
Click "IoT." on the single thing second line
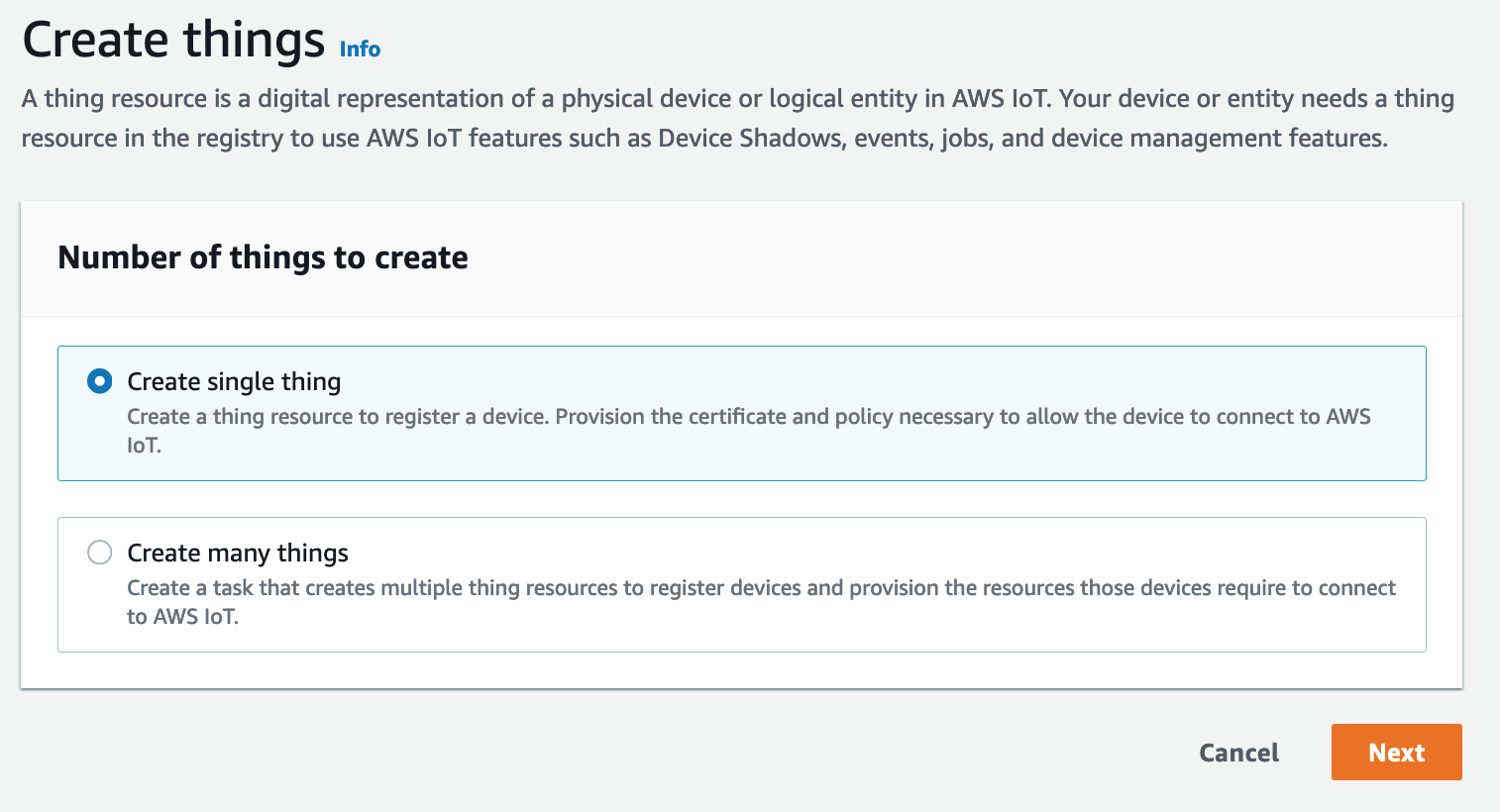click(144, 446)
